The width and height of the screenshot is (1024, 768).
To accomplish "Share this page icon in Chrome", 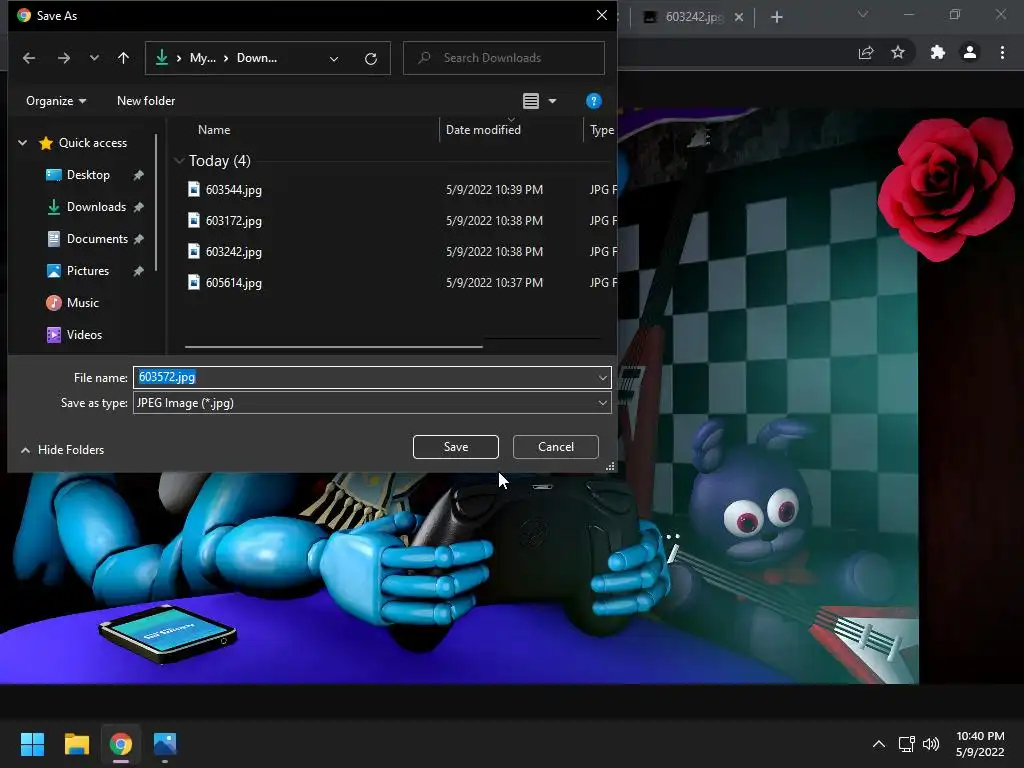I will point(866,52).
